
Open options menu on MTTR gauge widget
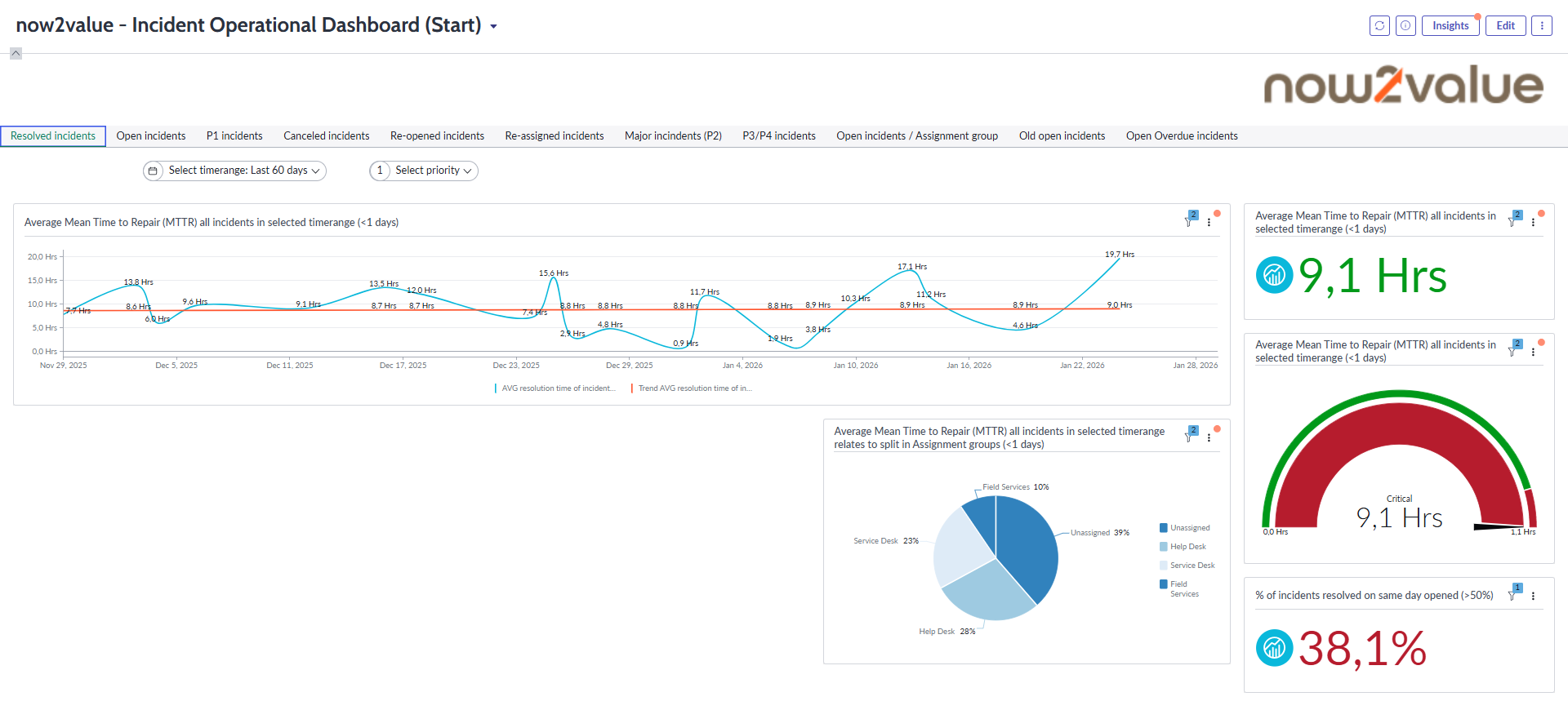(x=1533, y=352)
